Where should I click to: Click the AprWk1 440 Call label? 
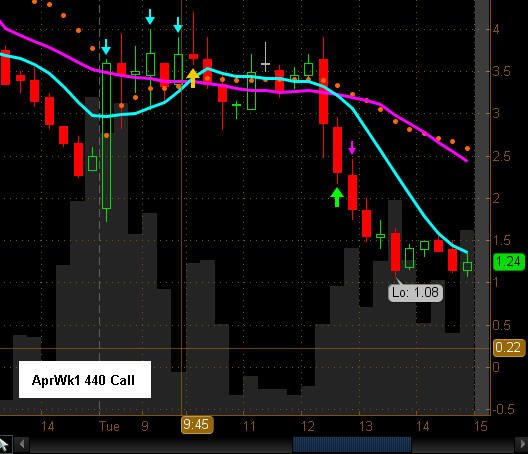pyautogui.click(x=83, y=380)
